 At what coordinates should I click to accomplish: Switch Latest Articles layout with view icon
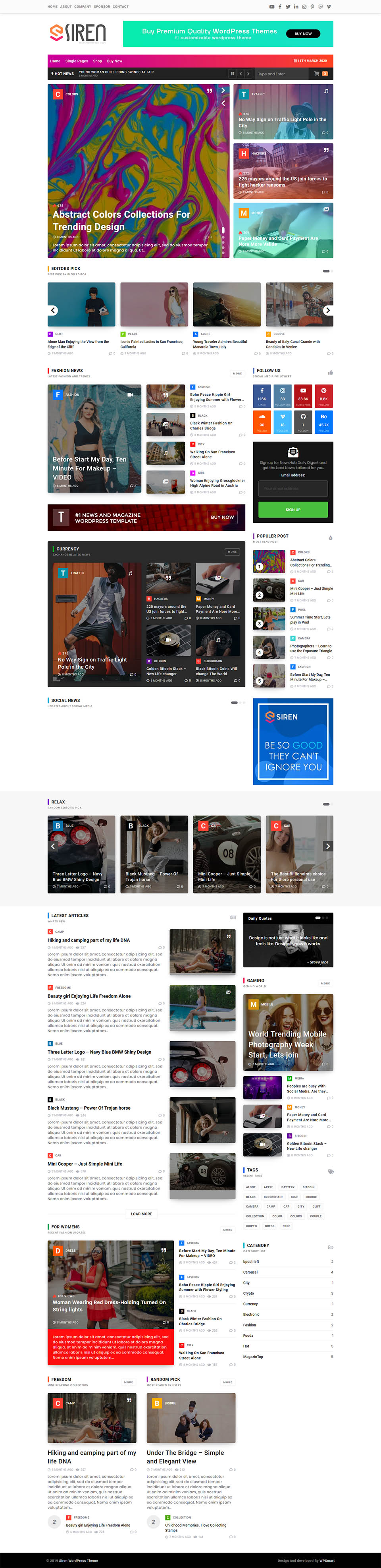(x=233, y=917)
